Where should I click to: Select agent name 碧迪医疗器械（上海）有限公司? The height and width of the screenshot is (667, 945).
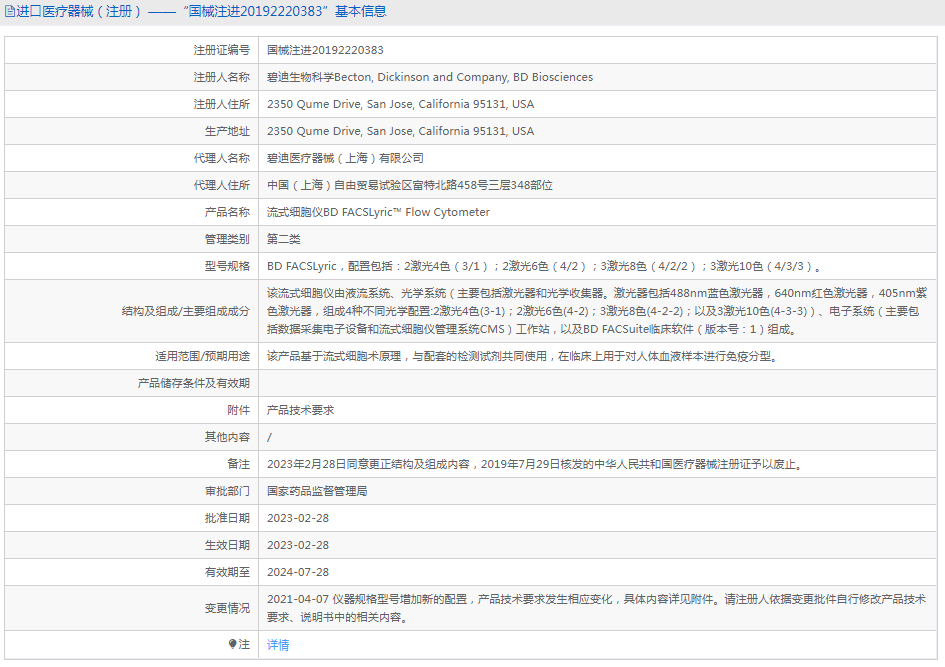(345, 158)
